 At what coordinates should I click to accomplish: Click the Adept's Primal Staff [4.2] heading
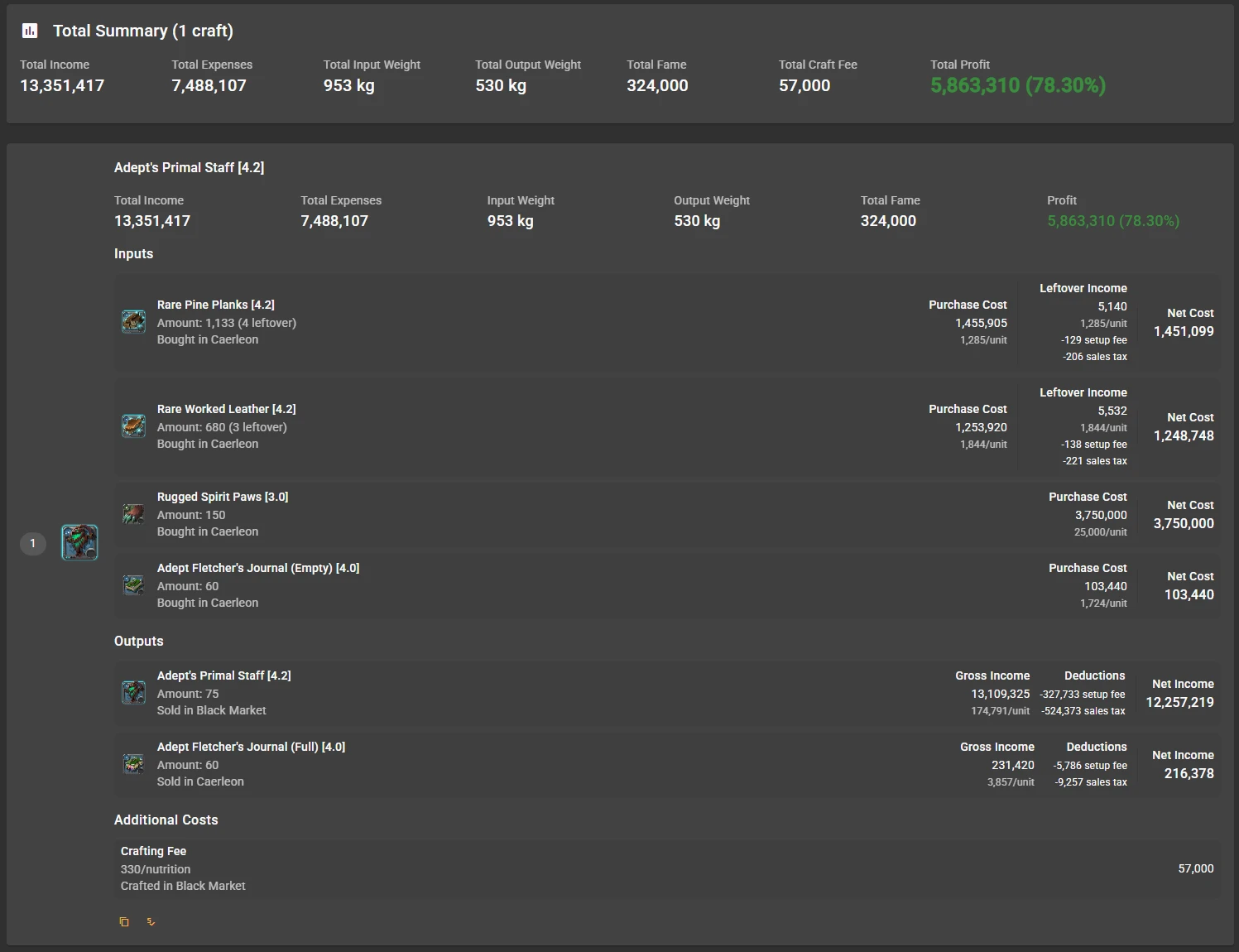(x=189, y=167)
